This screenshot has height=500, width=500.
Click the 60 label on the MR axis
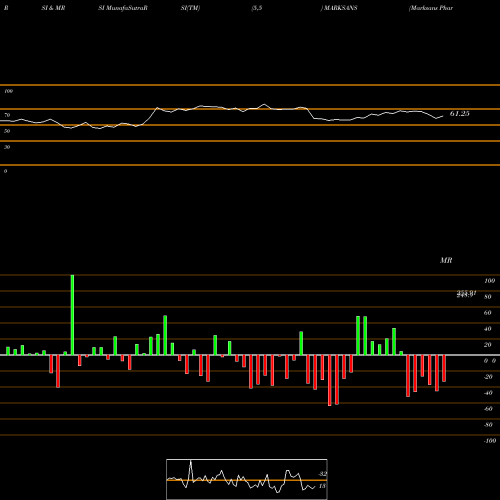pyautogui.click(x=488, y=313)
